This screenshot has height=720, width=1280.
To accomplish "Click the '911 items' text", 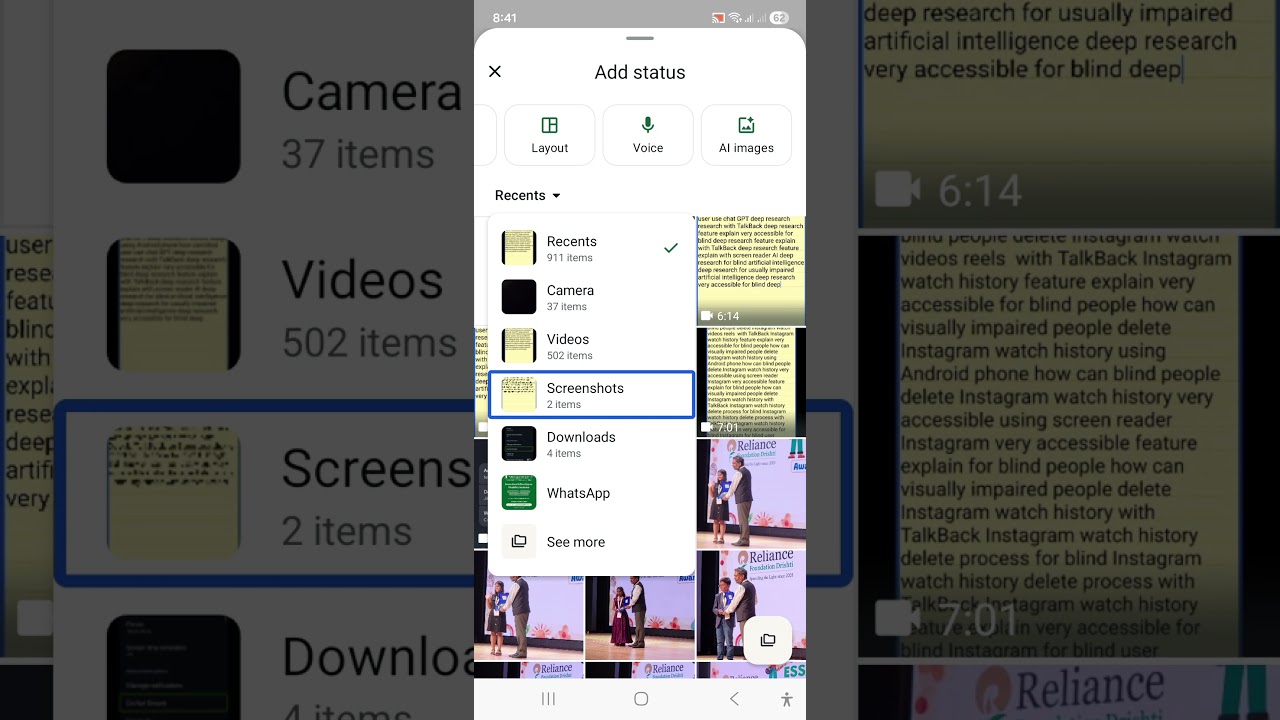I will click(570, 258).
